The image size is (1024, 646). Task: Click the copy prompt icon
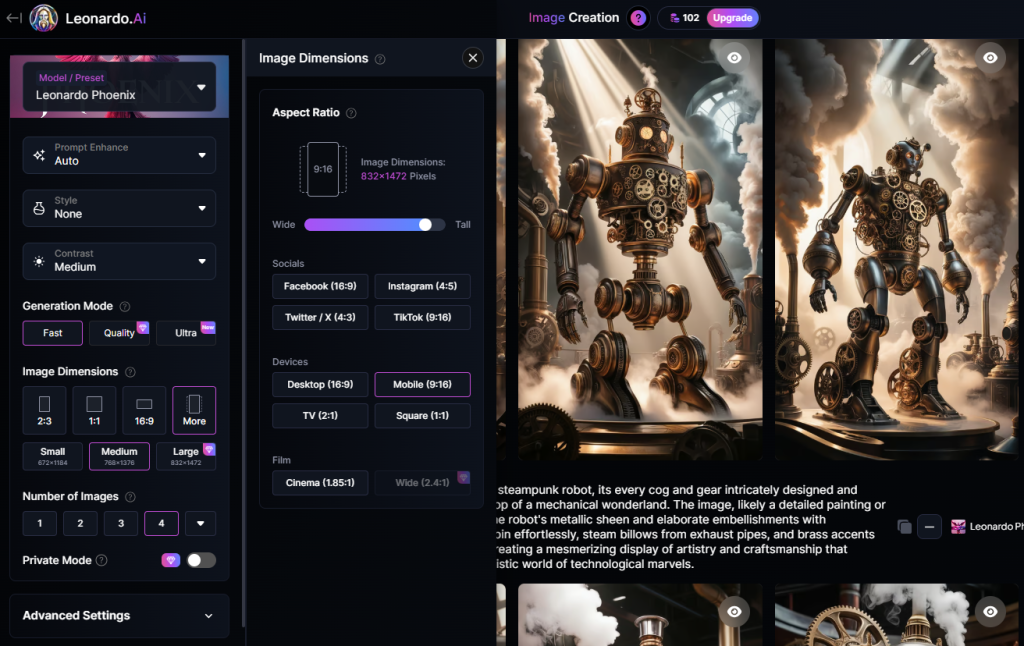point(904,526)
